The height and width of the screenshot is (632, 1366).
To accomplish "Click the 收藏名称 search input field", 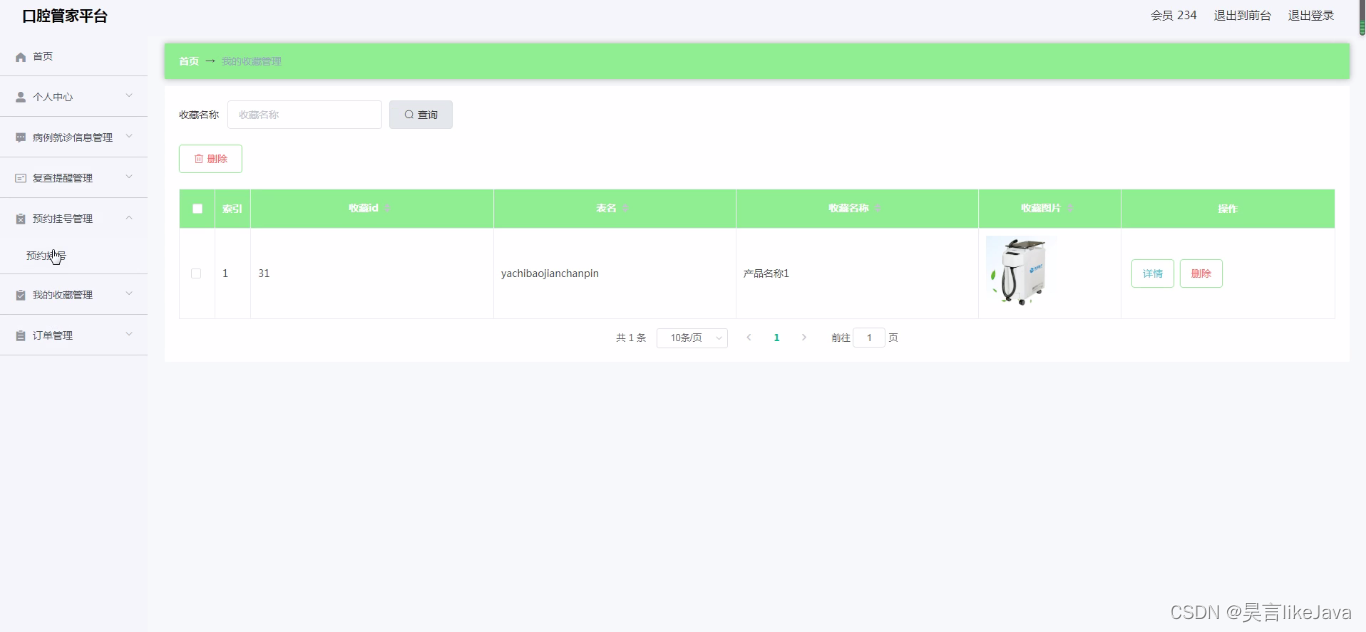I will 304,115.
